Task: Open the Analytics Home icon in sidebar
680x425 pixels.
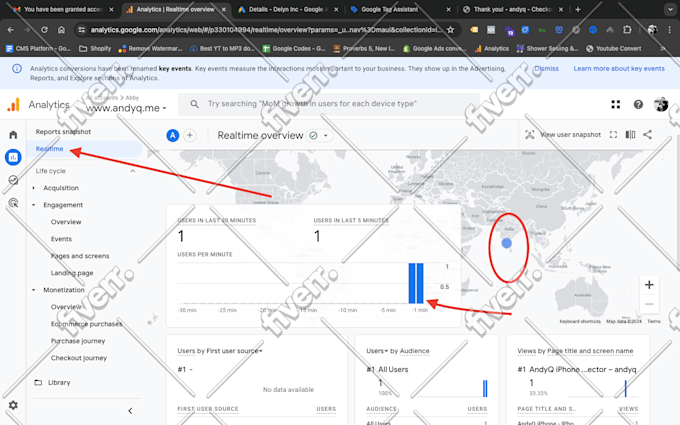Action: (13, 134)
